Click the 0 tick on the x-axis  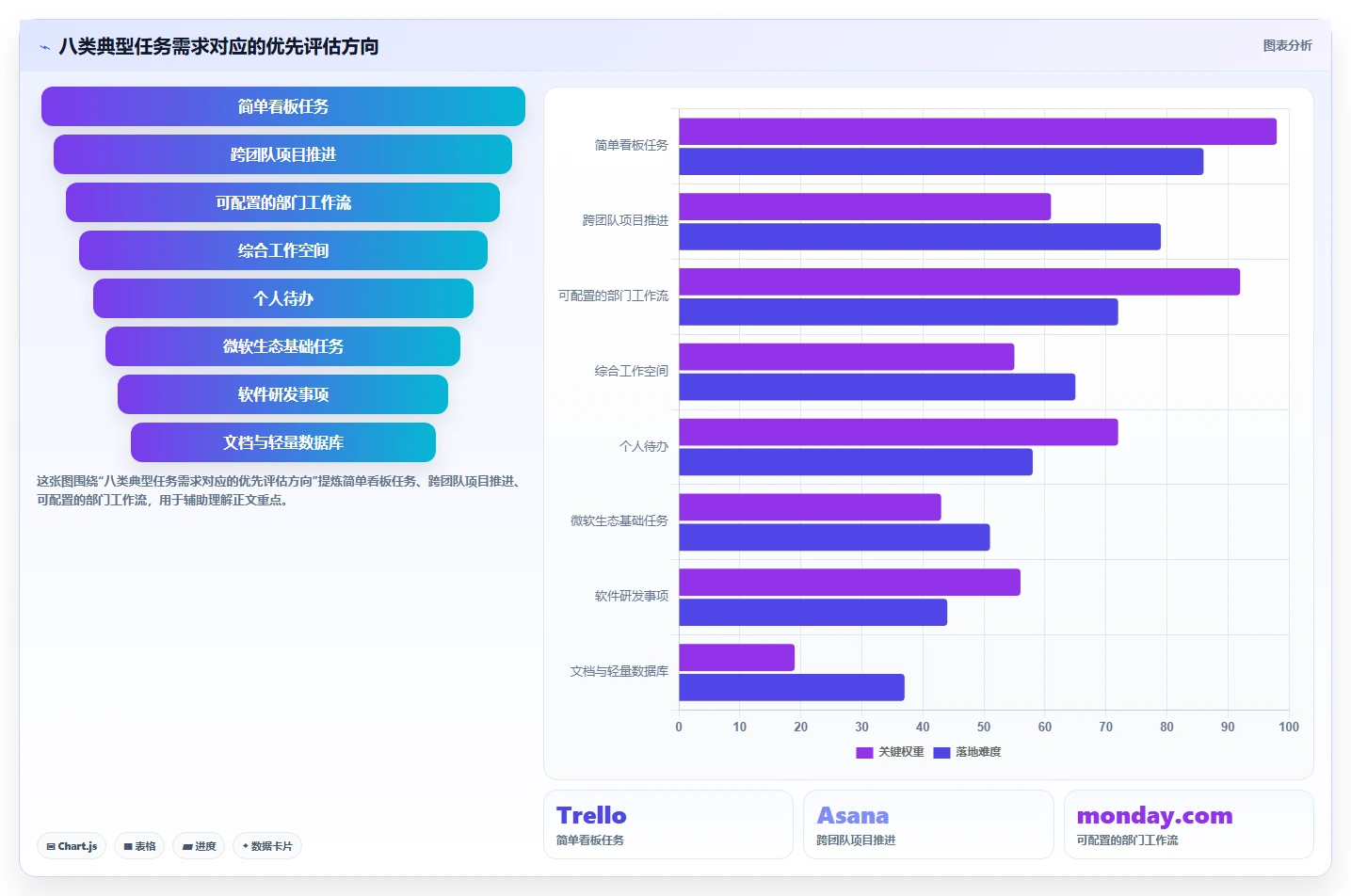coord(679,727)
